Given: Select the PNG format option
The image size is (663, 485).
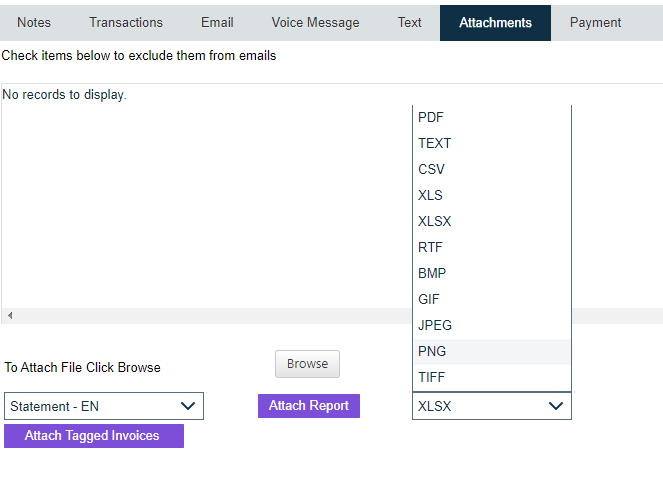Looking at the screenshot, I should click(x=433, y=351).
